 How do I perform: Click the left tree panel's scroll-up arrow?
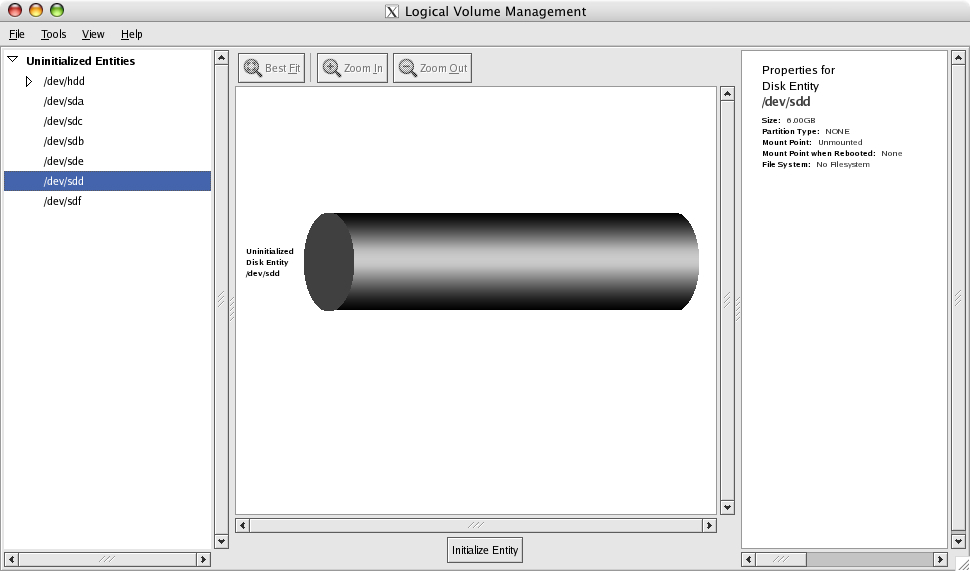(x=221, y=58)
